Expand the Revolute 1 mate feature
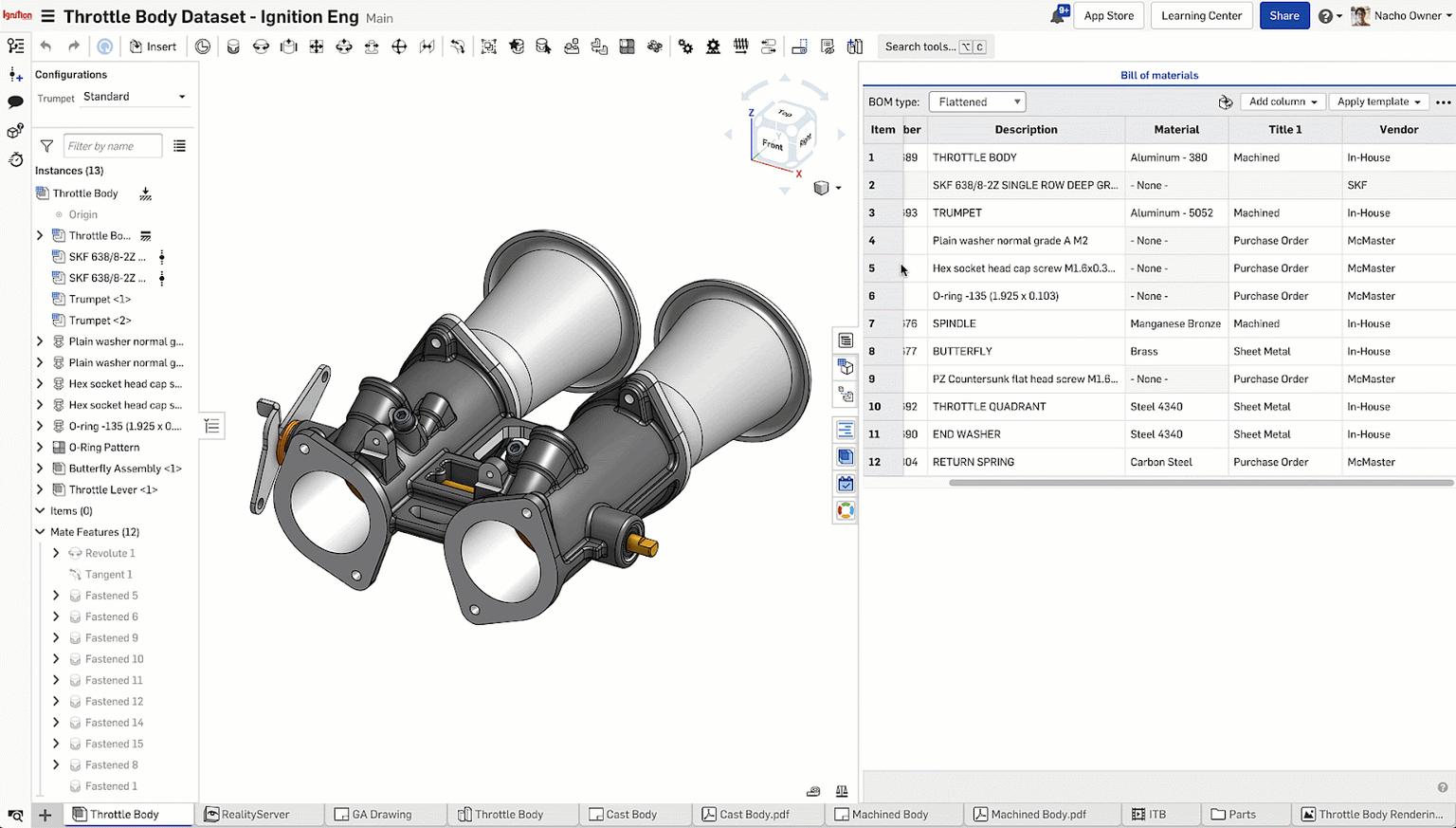Viewport: 1456px width, 828px height. coord(56,553)
